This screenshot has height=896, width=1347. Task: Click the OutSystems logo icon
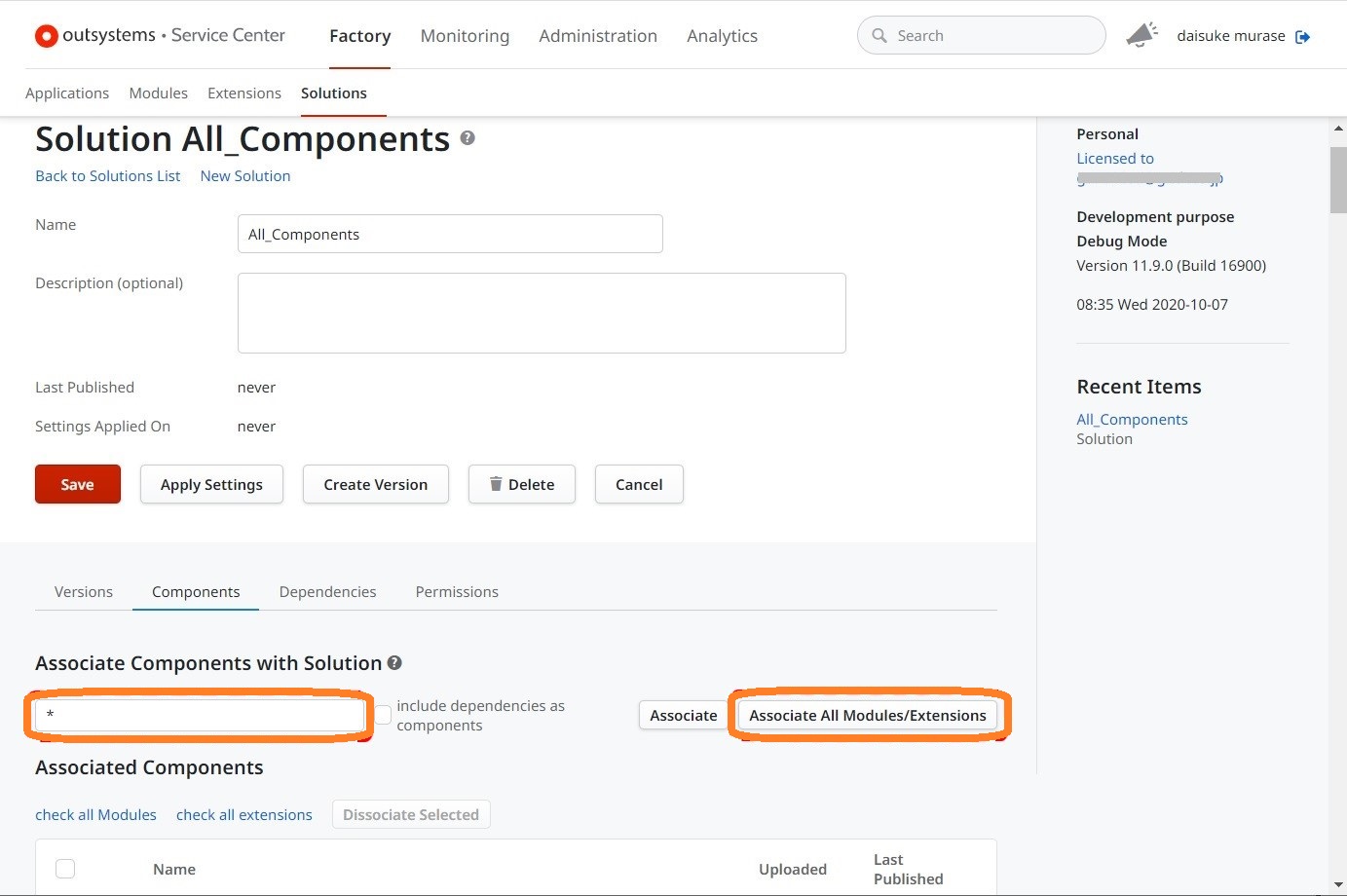pos(46,36)
